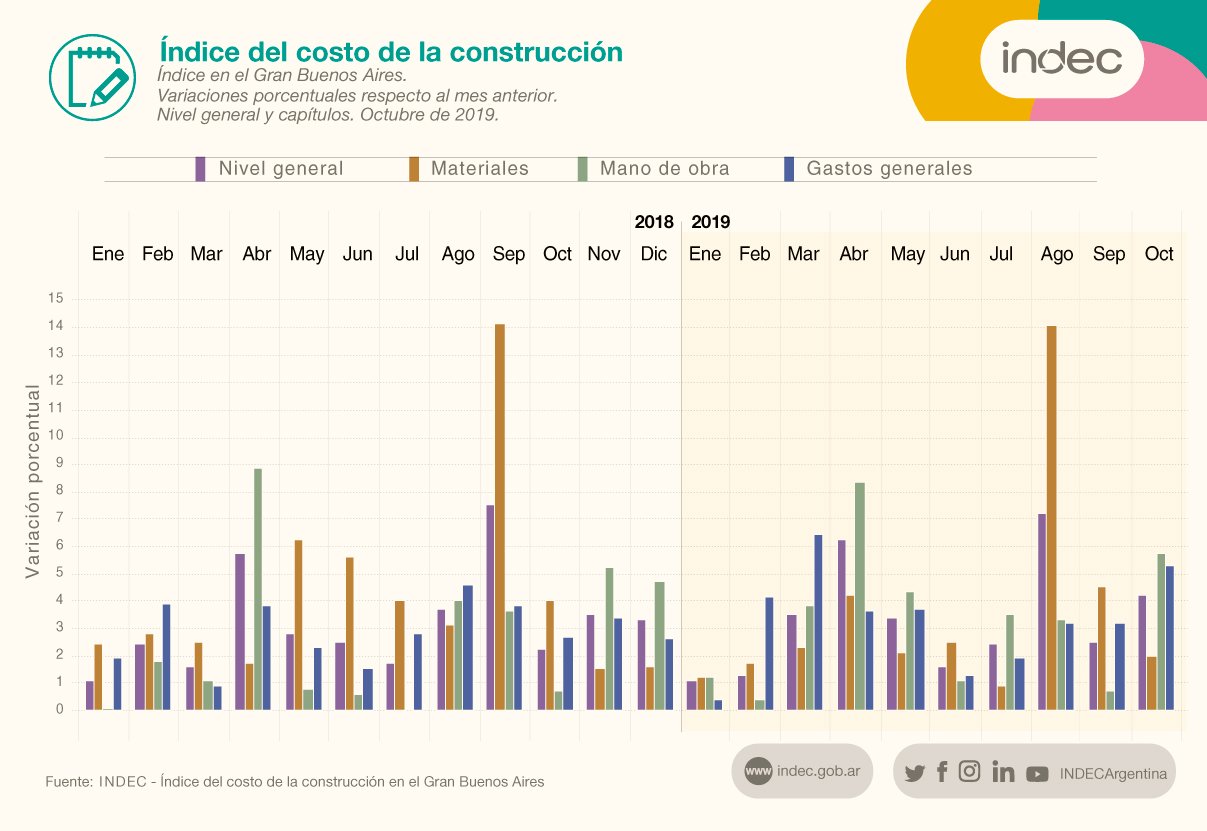The height and width of the screenshot is (831, 1207).
Task: Select the purple Nivel general swatch
Action: pyautogui.click(x=201, y=169)
